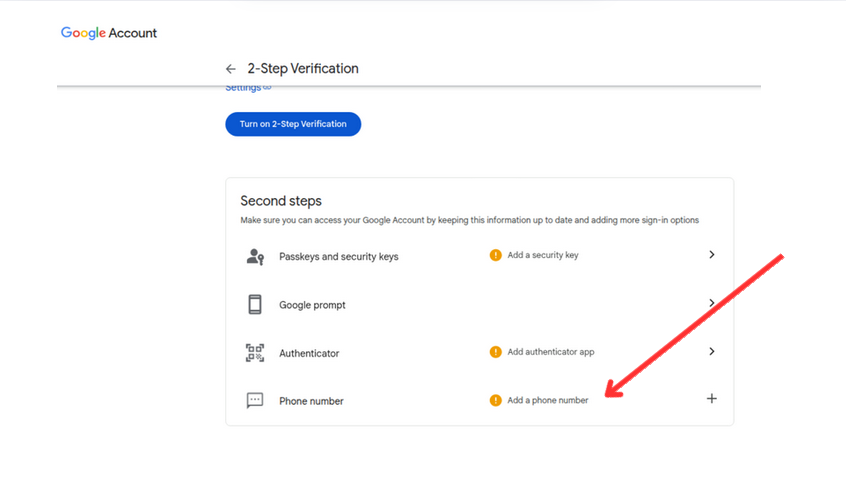Select the Google prompt label

312,305
